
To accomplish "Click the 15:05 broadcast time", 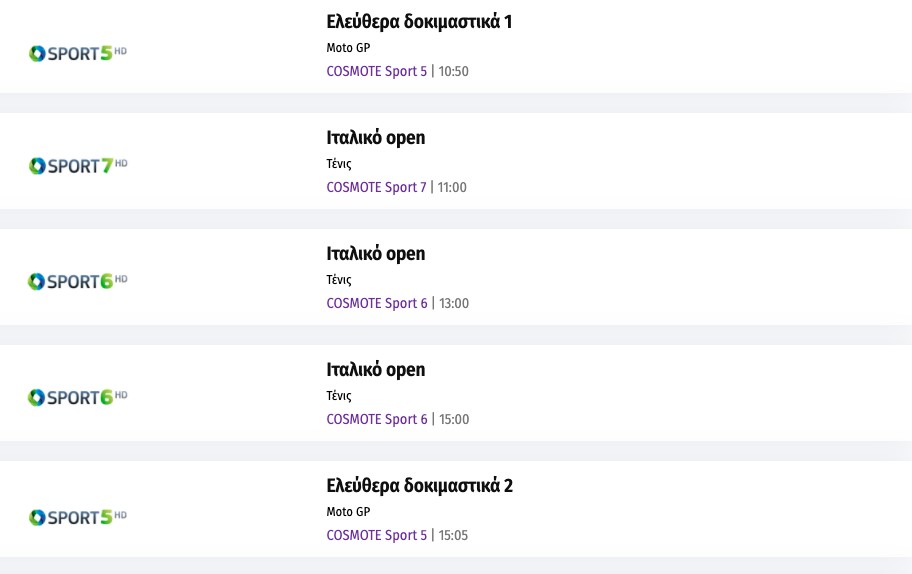I will click(454, 536).
